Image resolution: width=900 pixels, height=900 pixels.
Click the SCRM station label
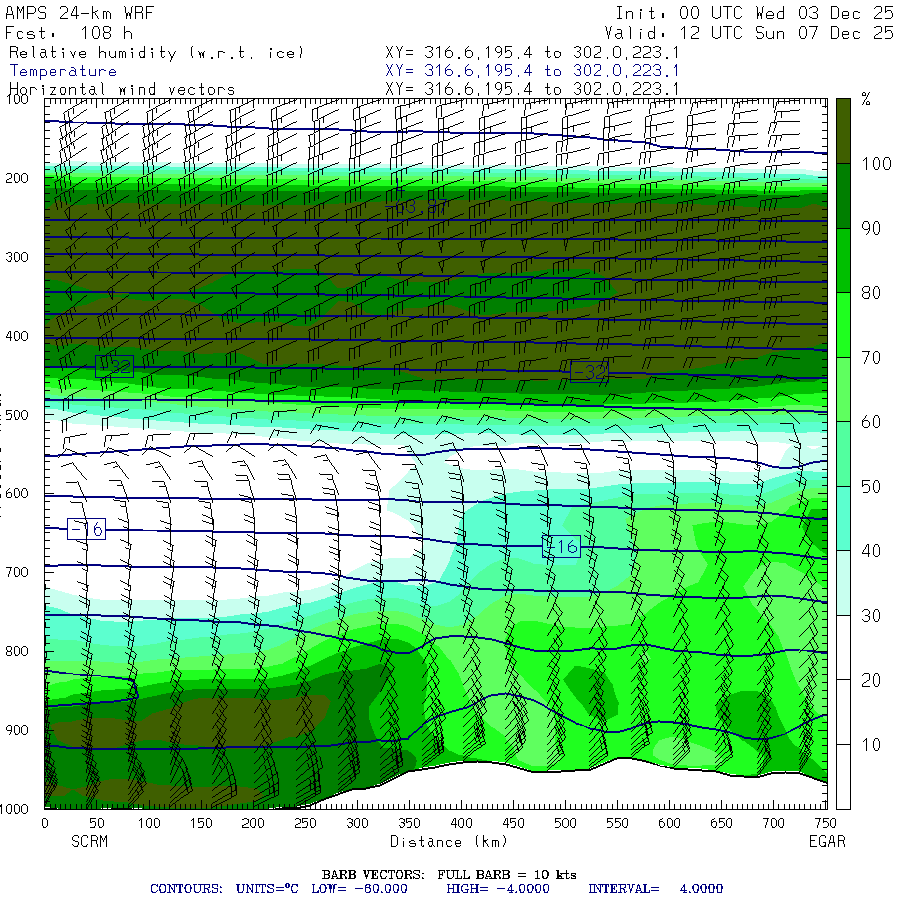coord(90,841)
